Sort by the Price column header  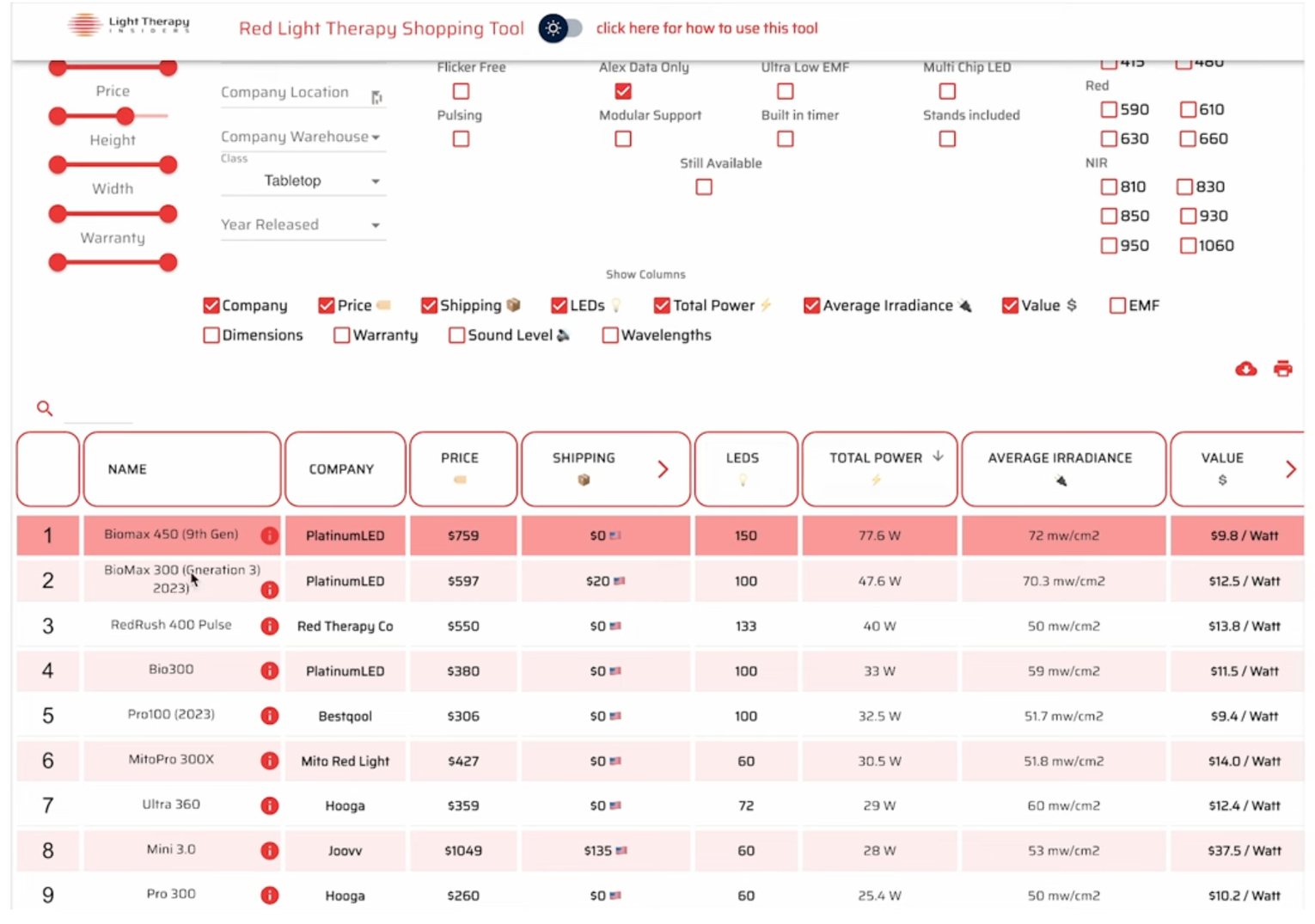click(463, 469)
